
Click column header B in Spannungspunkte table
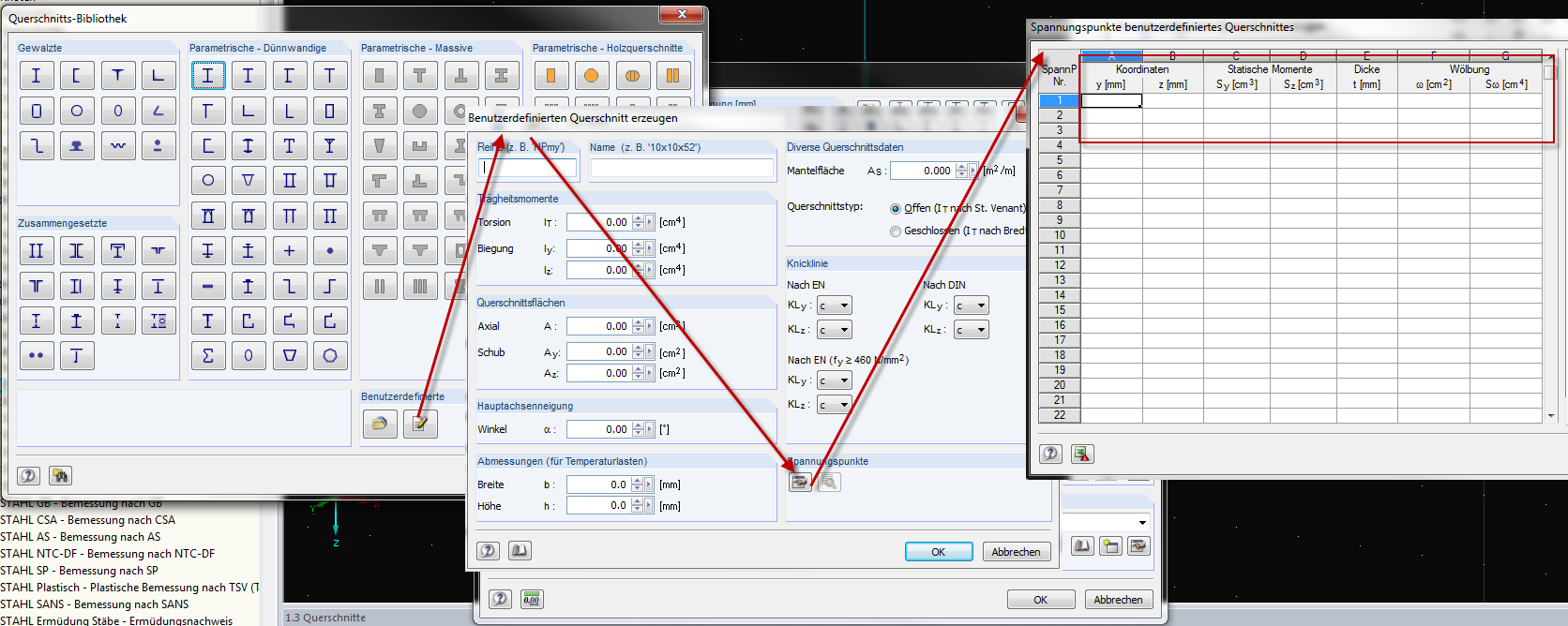(1172, 56)
